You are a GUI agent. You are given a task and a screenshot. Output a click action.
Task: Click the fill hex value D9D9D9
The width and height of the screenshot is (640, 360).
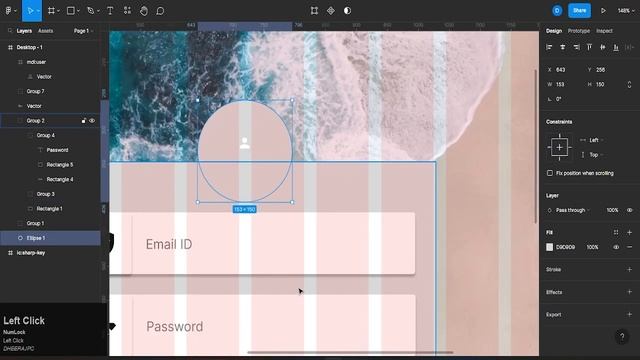point(565,247)
